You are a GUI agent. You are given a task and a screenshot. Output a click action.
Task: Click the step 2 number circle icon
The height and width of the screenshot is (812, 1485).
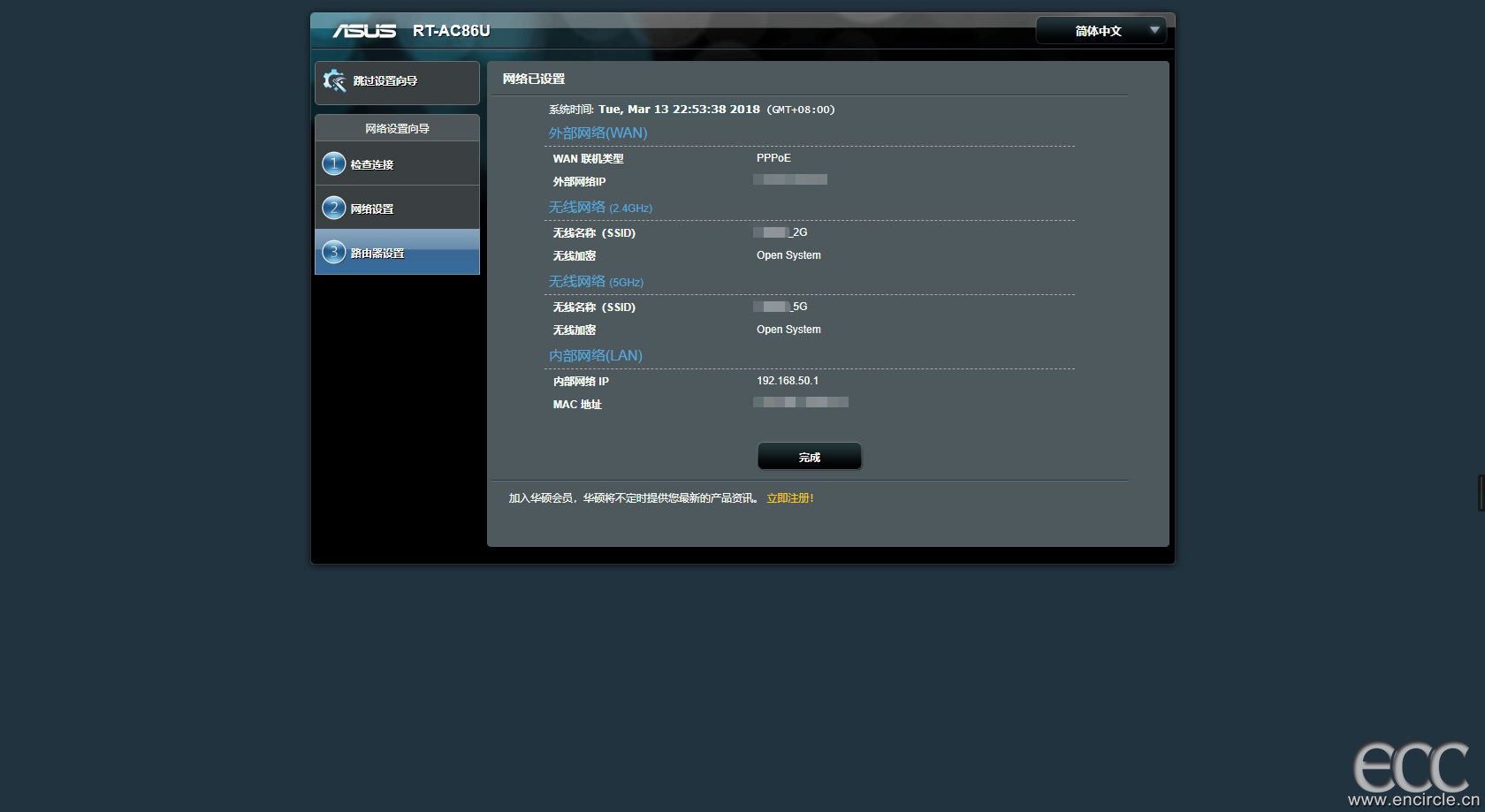[333, 208]
